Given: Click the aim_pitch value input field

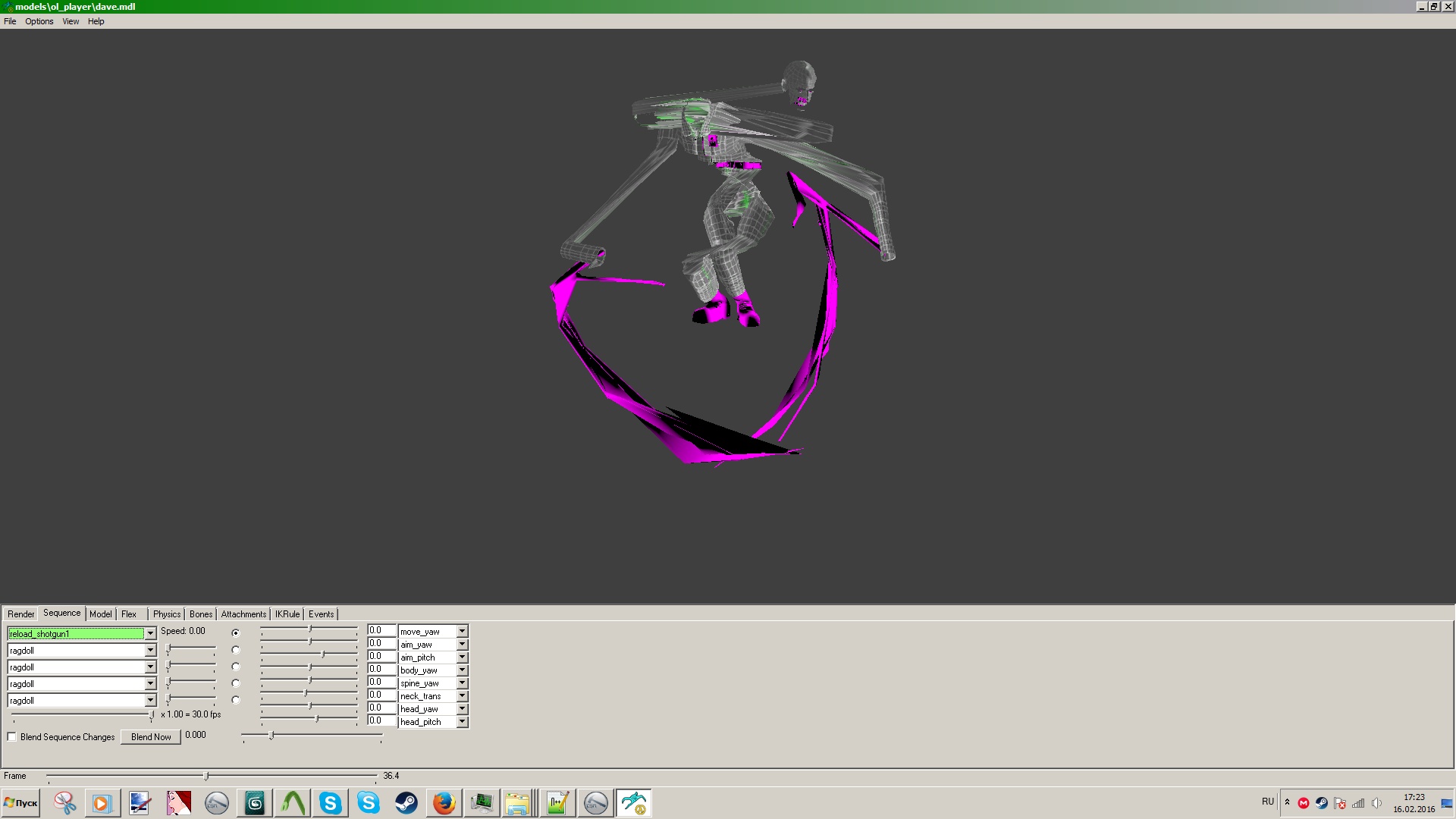Looking at the screenshot, I should coord(381,657).
